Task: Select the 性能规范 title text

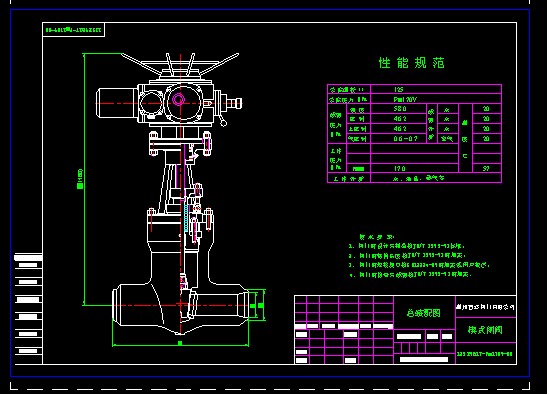Action: (411, 63)
